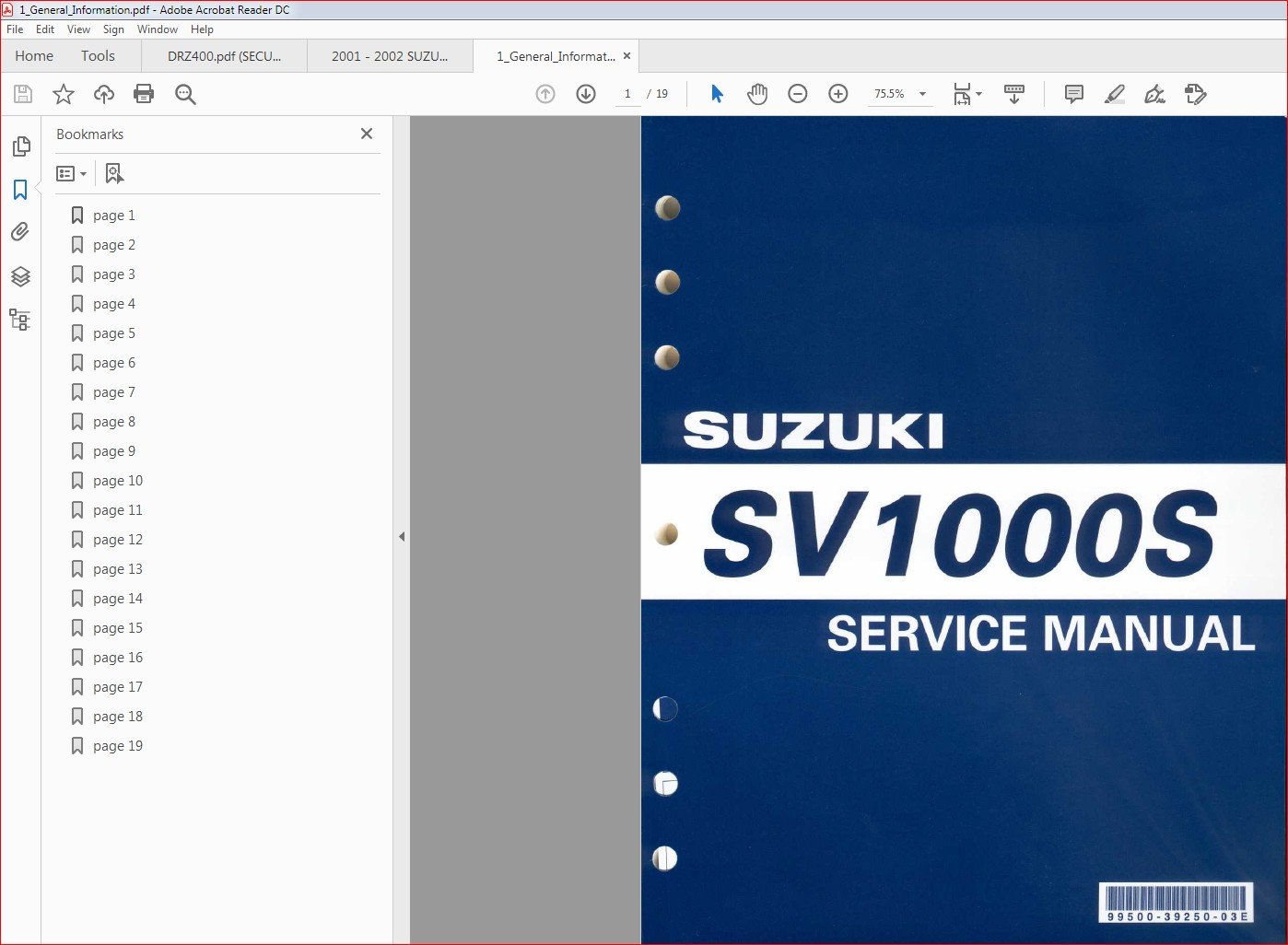Switch to the Home tab
Image resolution: width=1288 pixels, height=945 pixels.
[x=34, y=56]
